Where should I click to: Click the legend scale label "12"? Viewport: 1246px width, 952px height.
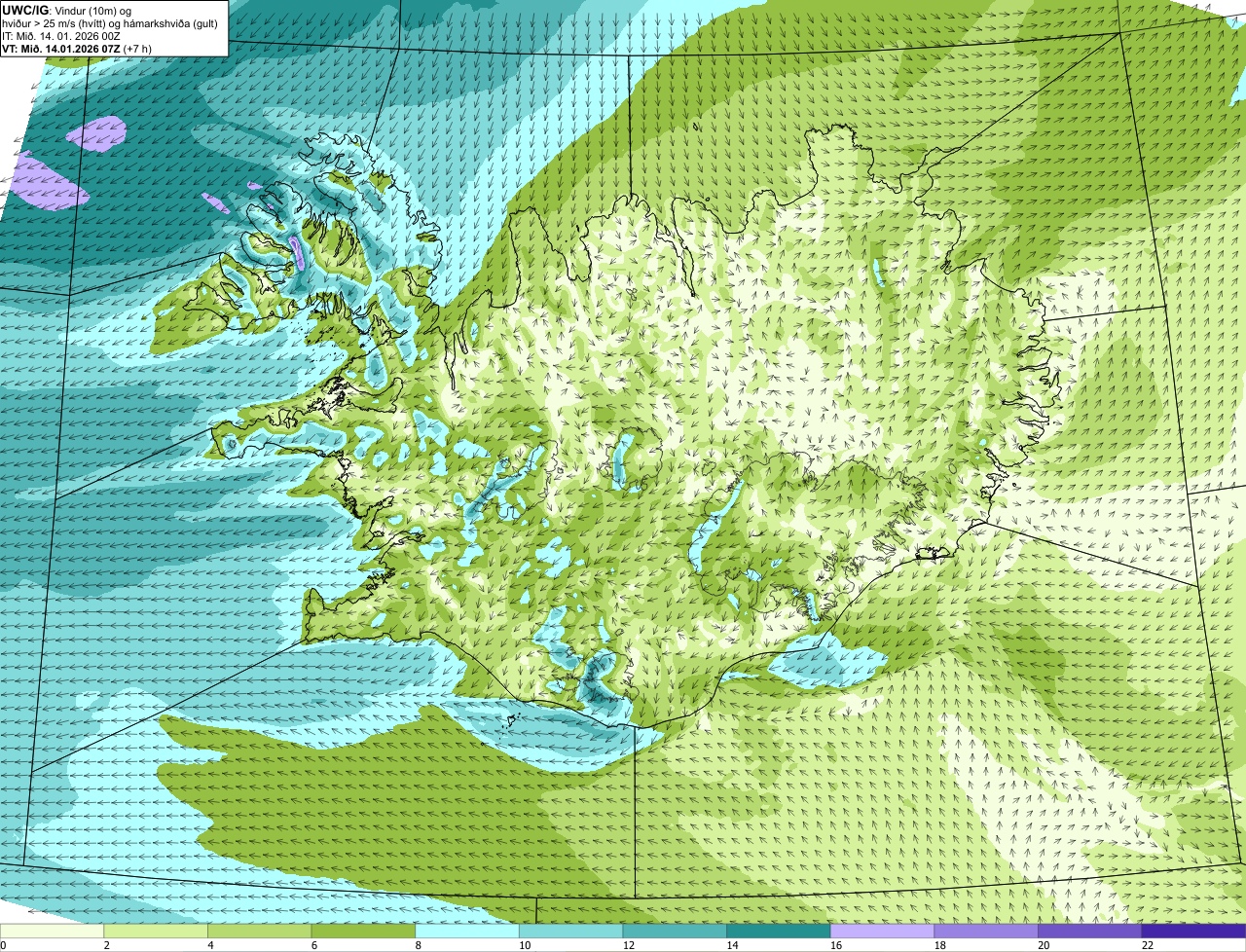click(x=628, y=945)
